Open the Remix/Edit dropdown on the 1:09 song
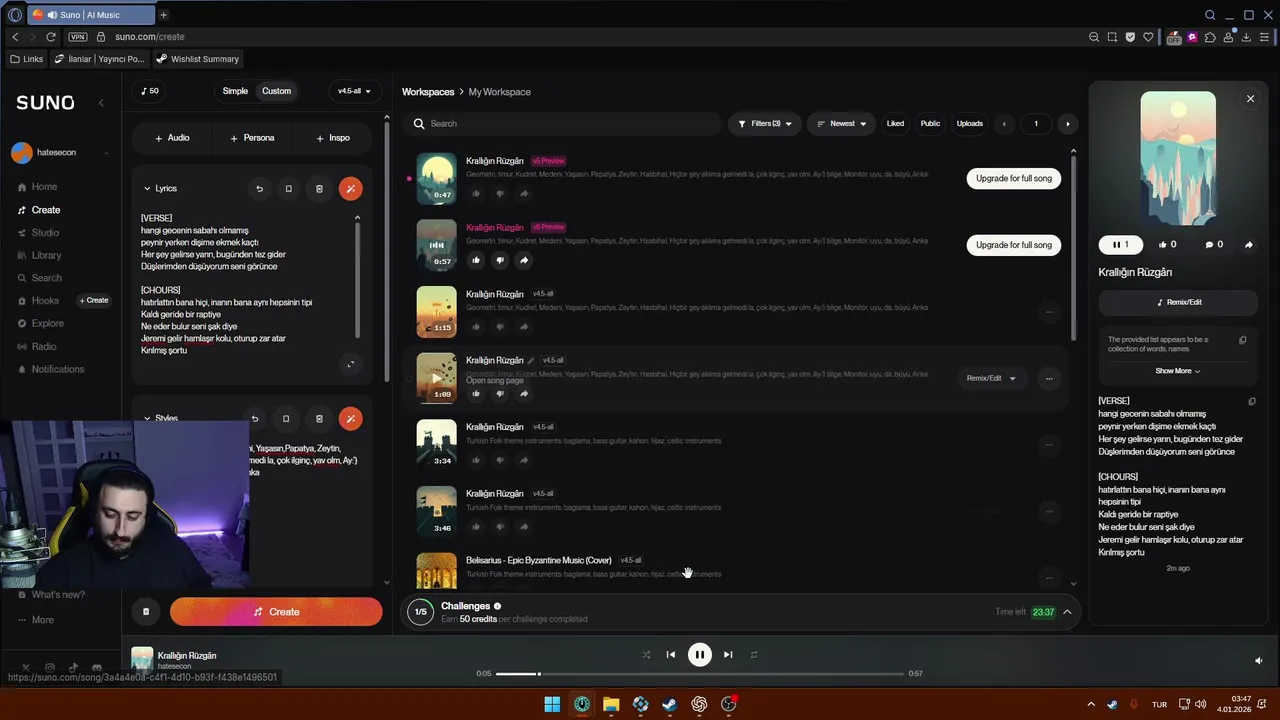This screenshot has height=720, width=1280. [x=991, y=378]
